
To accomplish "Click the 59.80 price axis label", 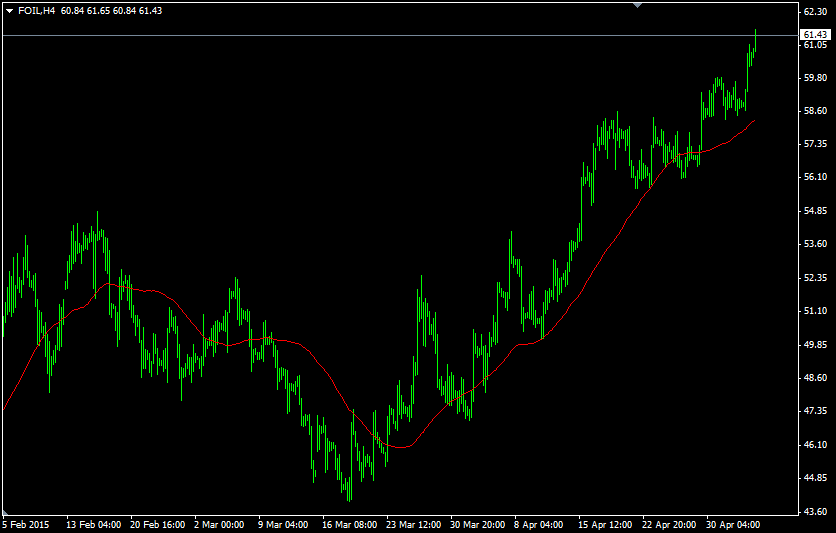I will coord(815,78).
